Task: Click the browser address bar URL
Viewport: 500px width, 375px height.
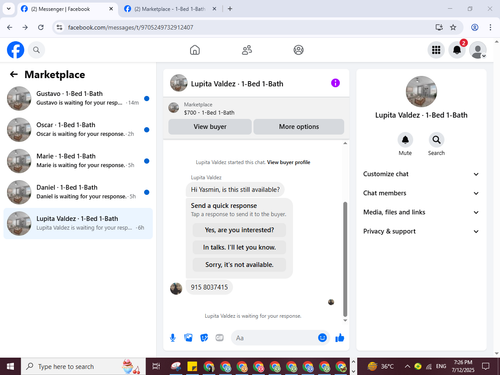Action: pos(130,27)
